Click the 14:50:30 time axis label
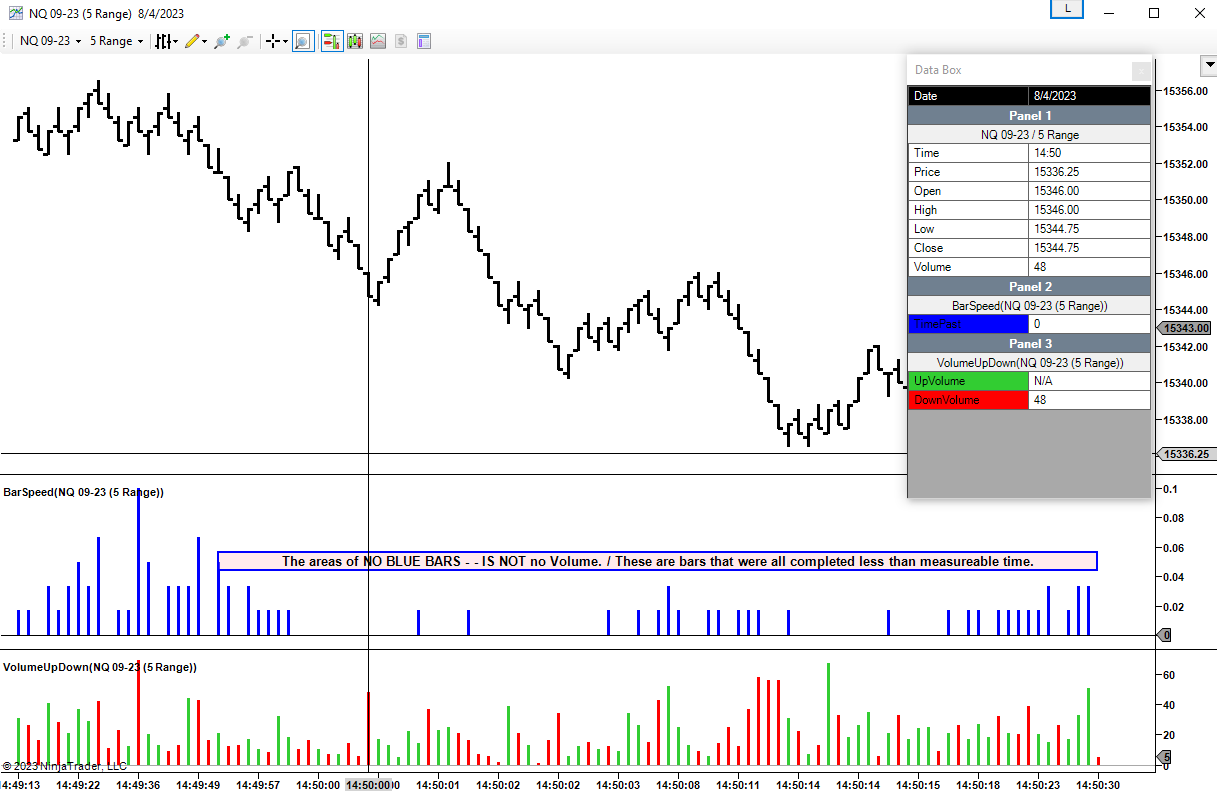The width and height of the screenshot is (1217, 798). [1098, 785]
